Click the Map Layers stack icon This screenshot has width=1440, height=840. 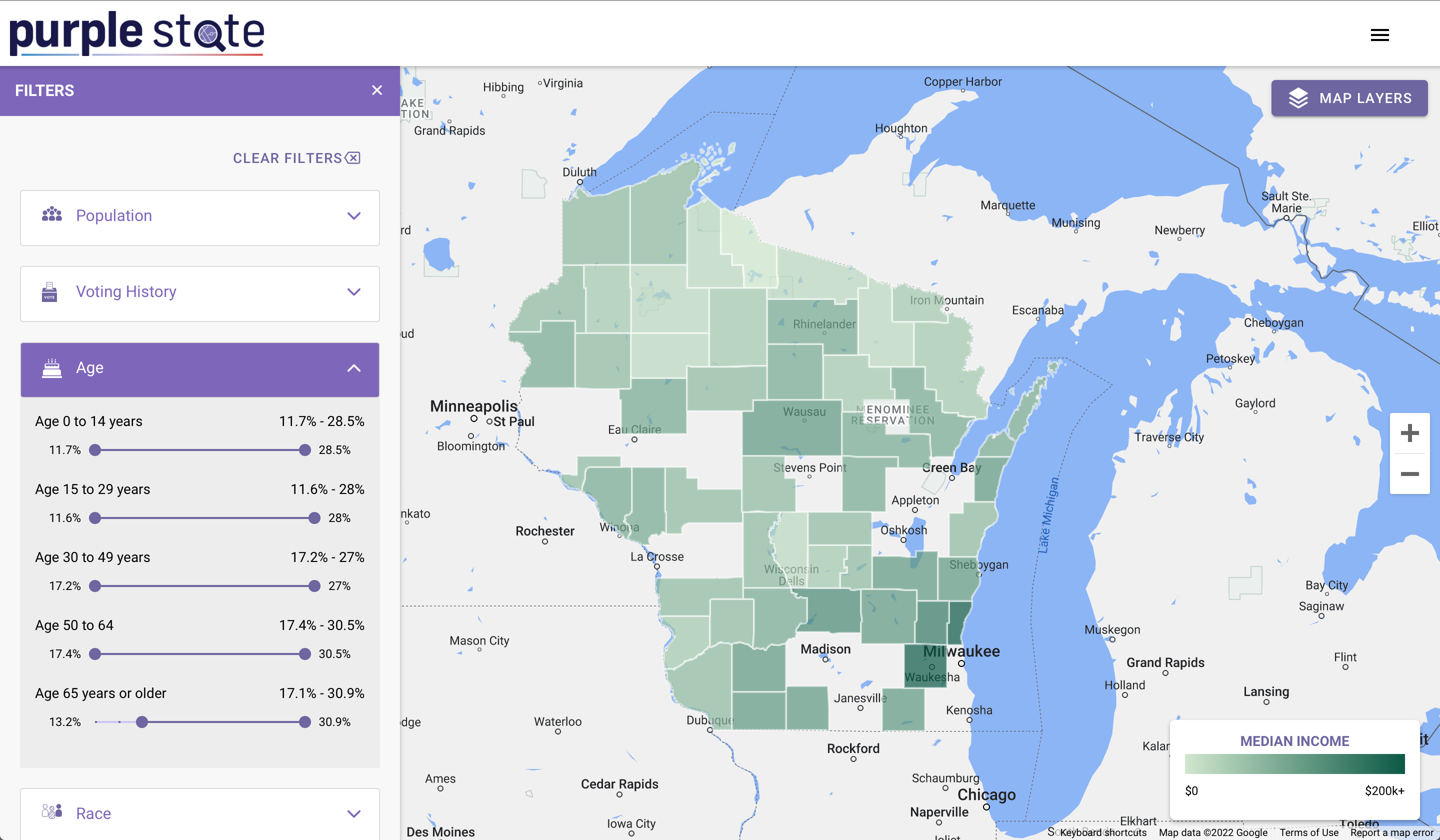click(x=1297, y=98)
